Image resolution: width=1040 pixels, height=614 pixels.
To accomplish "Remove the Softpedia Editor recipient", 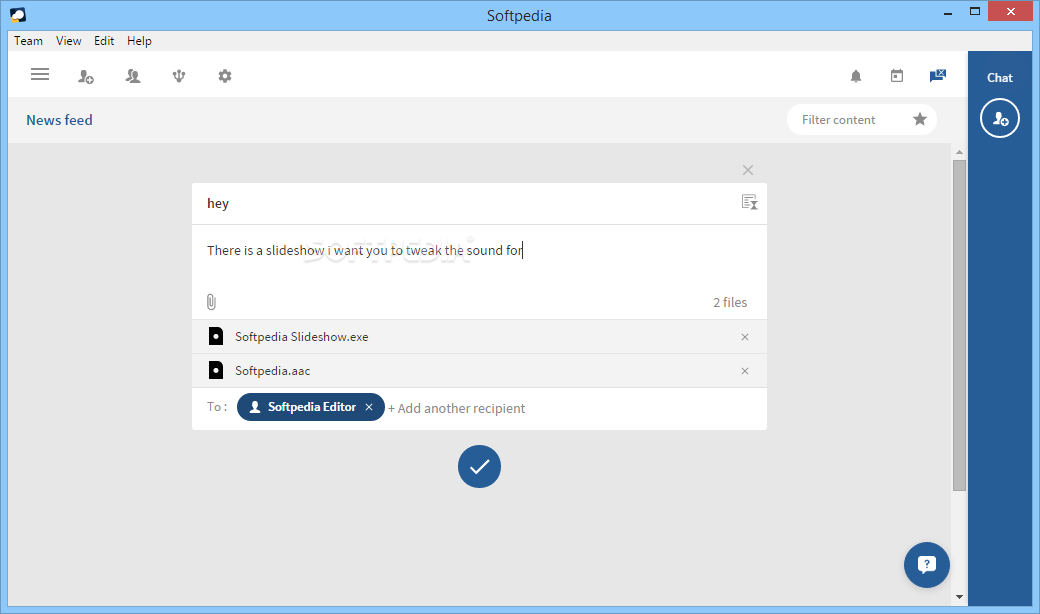I will point(369,407).
